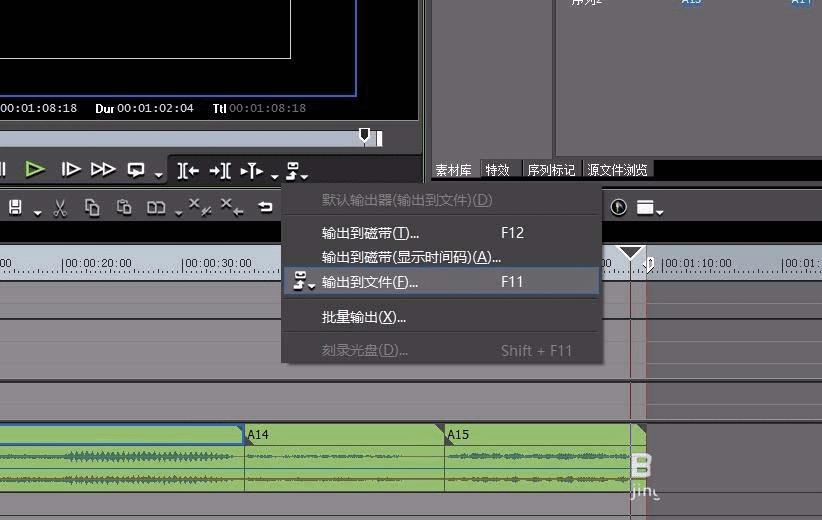Select 批量输出(X)... menu item

(440, 317)
